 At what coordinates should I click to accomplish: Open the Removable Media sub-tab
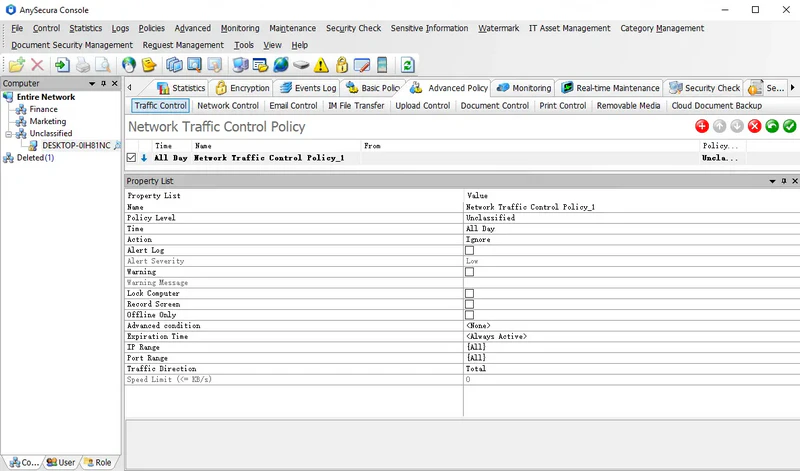coord(629,106)
